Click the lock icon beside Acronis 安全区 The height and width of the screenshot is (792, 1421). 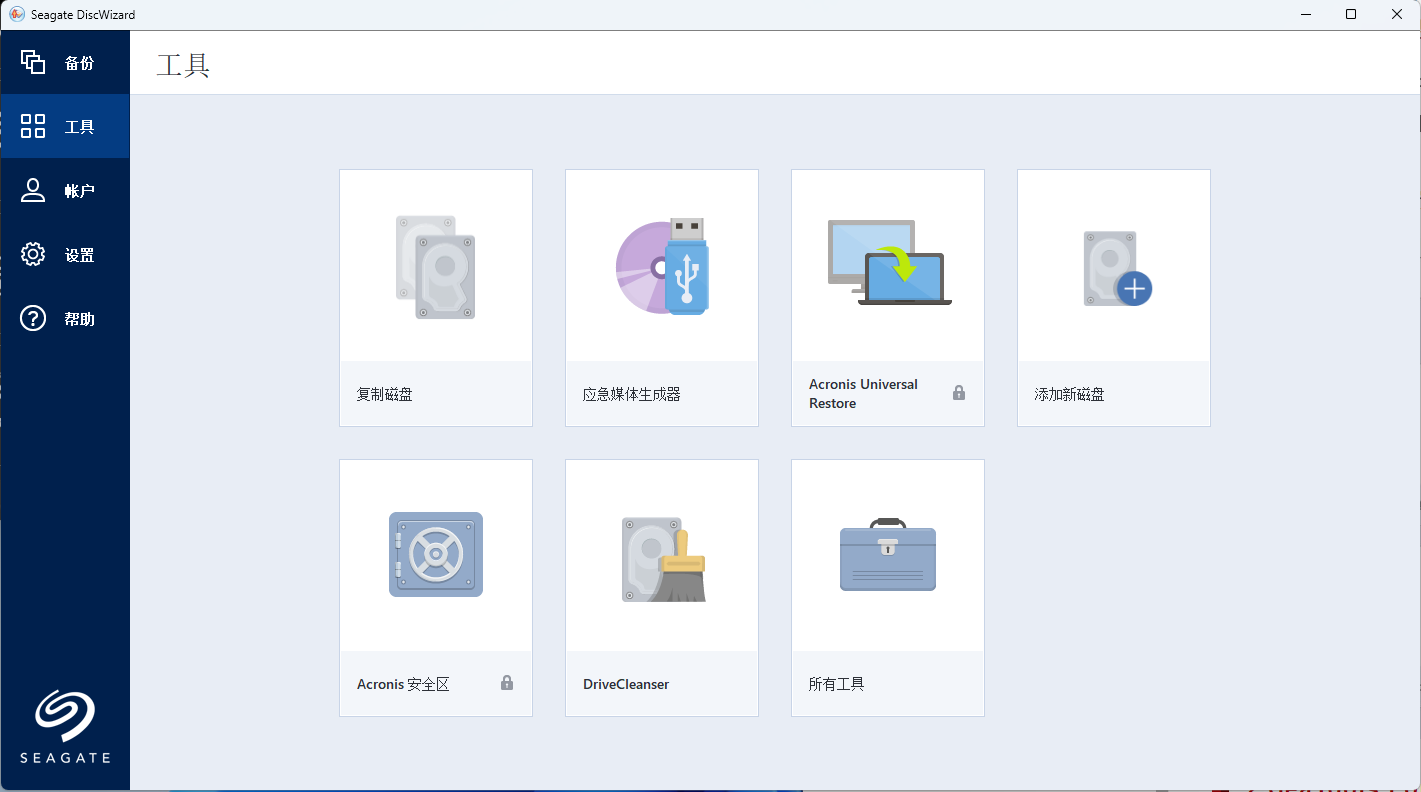pos(507,683)
